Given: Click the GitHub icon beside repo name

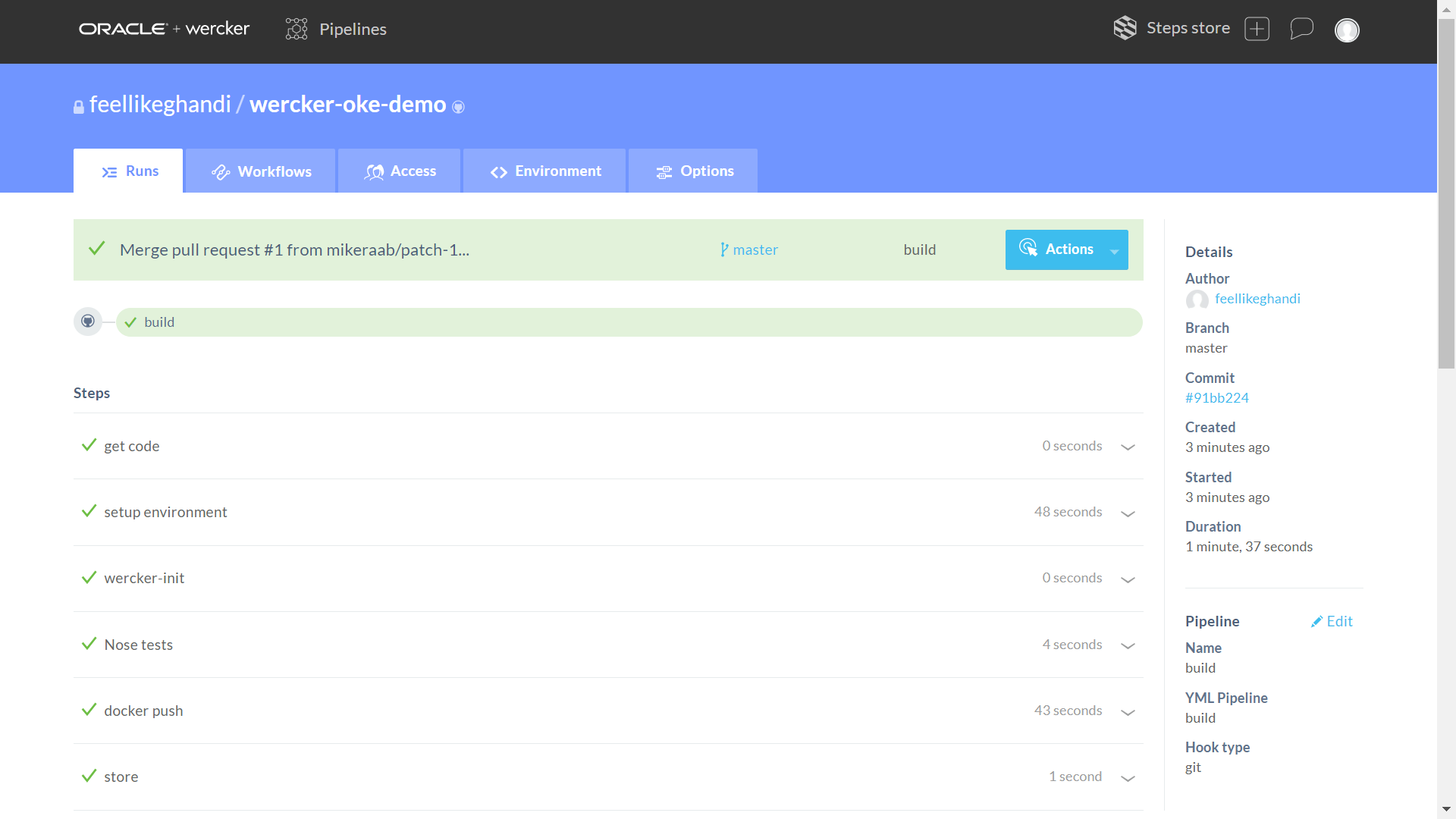Looking at the screenshot, I should 458,107.
